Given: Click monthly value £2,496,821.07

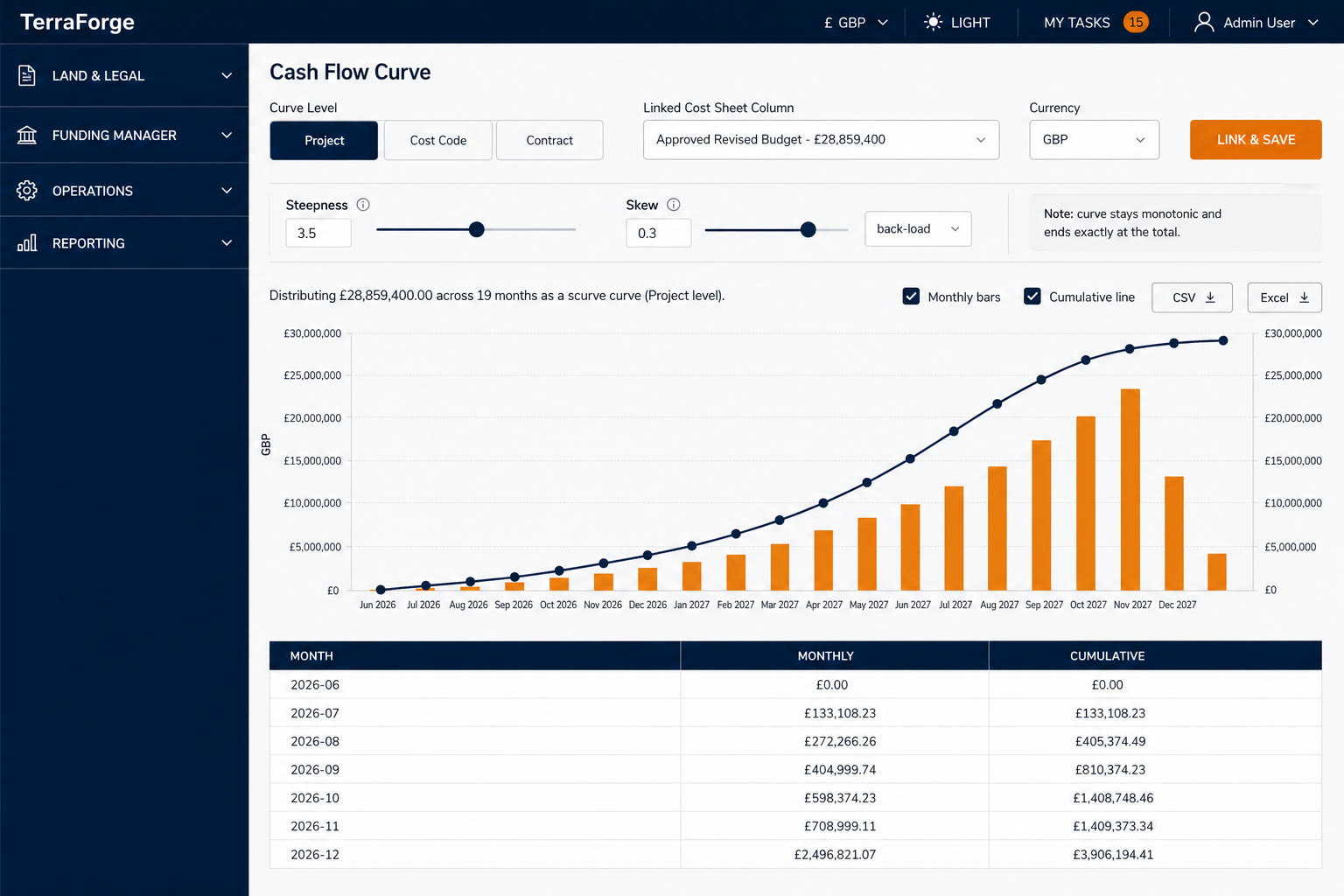Looking at the screenshot, I should 835,854.
